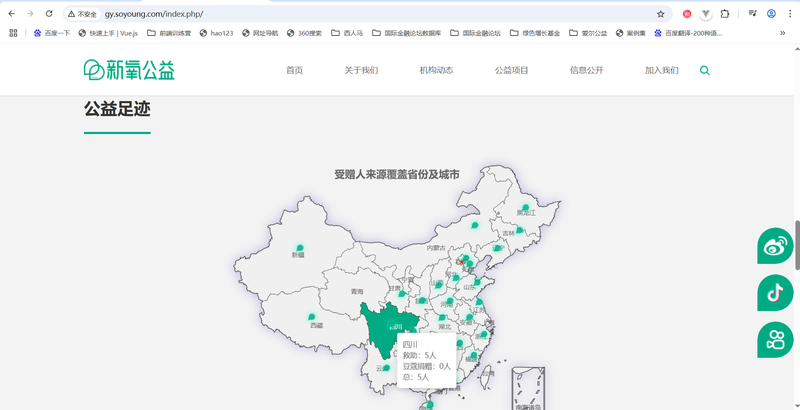Open the apps grid in bookmarks bar

(x=13, y=33)
